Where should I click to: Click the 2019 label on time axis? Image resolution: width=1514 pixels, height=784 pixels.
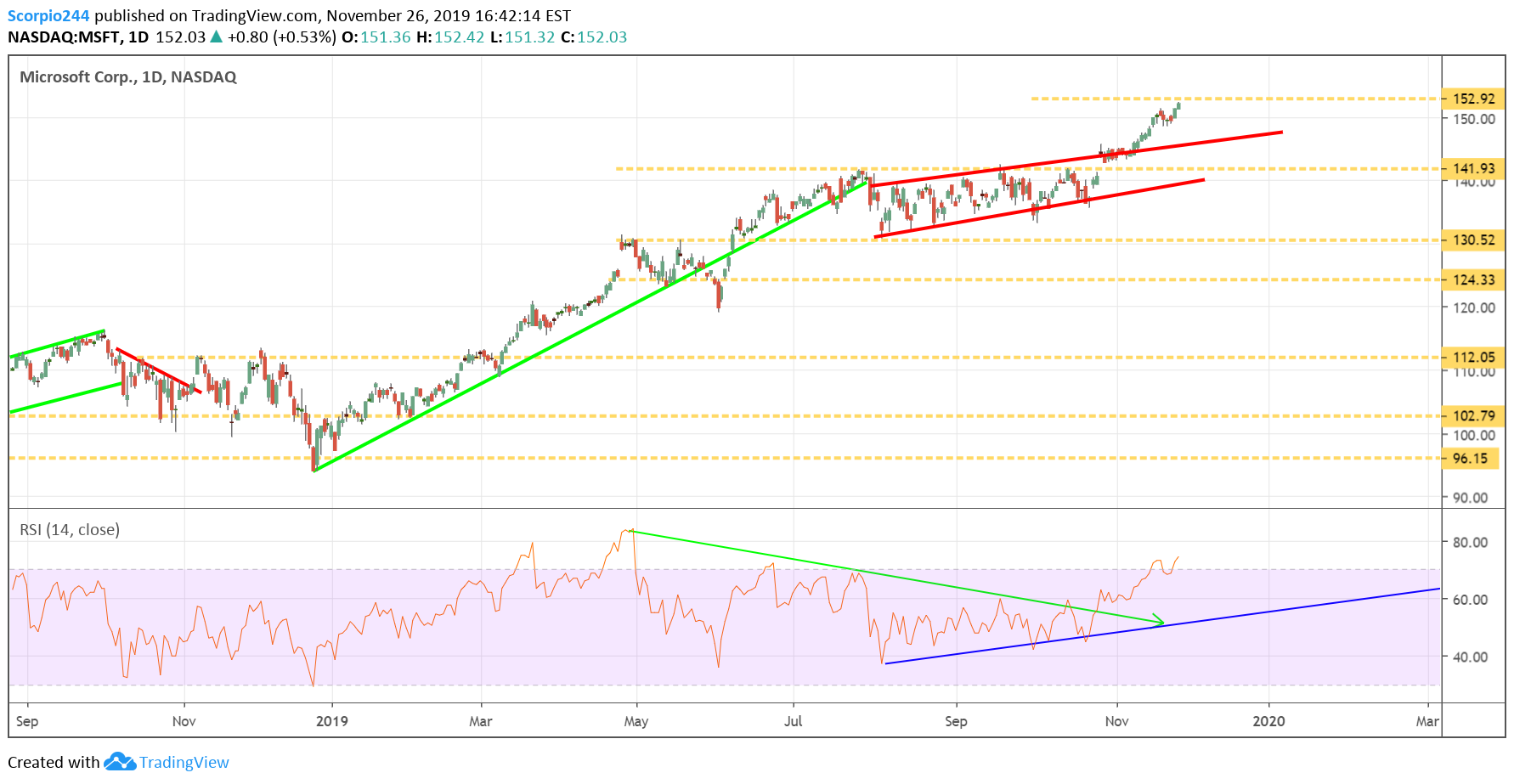[332, 721]
